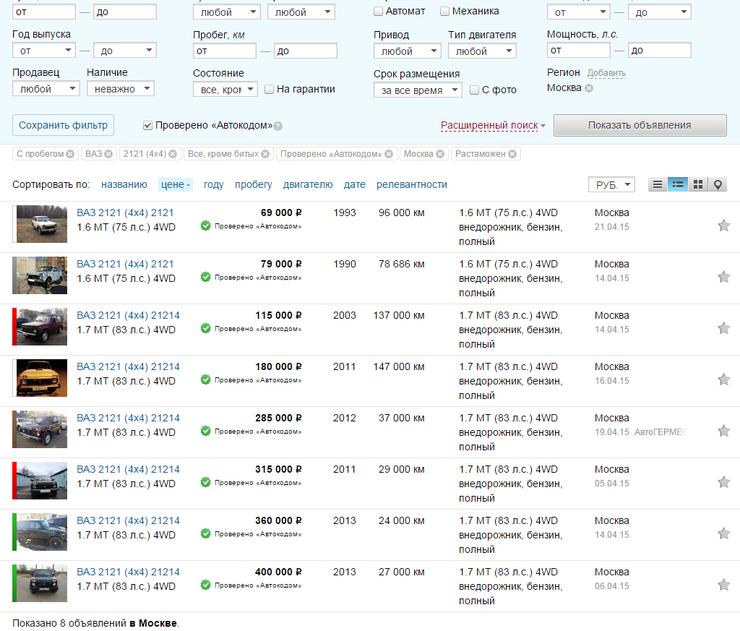This screenshot has height=631, width=740.
Task: Click Мощность «от» input field
Action: [x=579, y=50]
